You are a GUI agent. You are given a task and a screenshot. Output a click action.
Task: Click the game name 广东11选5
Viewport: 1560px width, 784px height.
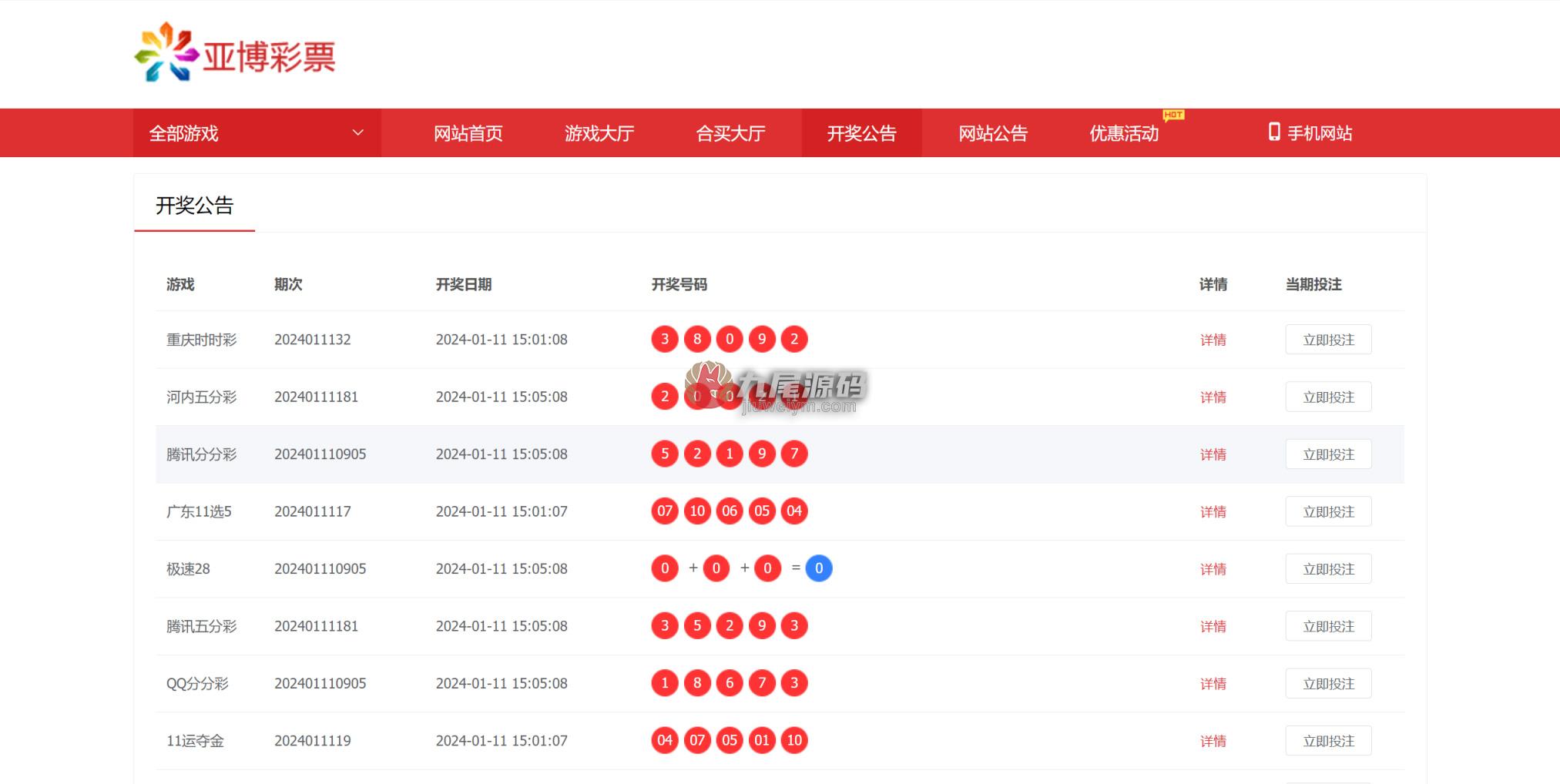[199, 511]
